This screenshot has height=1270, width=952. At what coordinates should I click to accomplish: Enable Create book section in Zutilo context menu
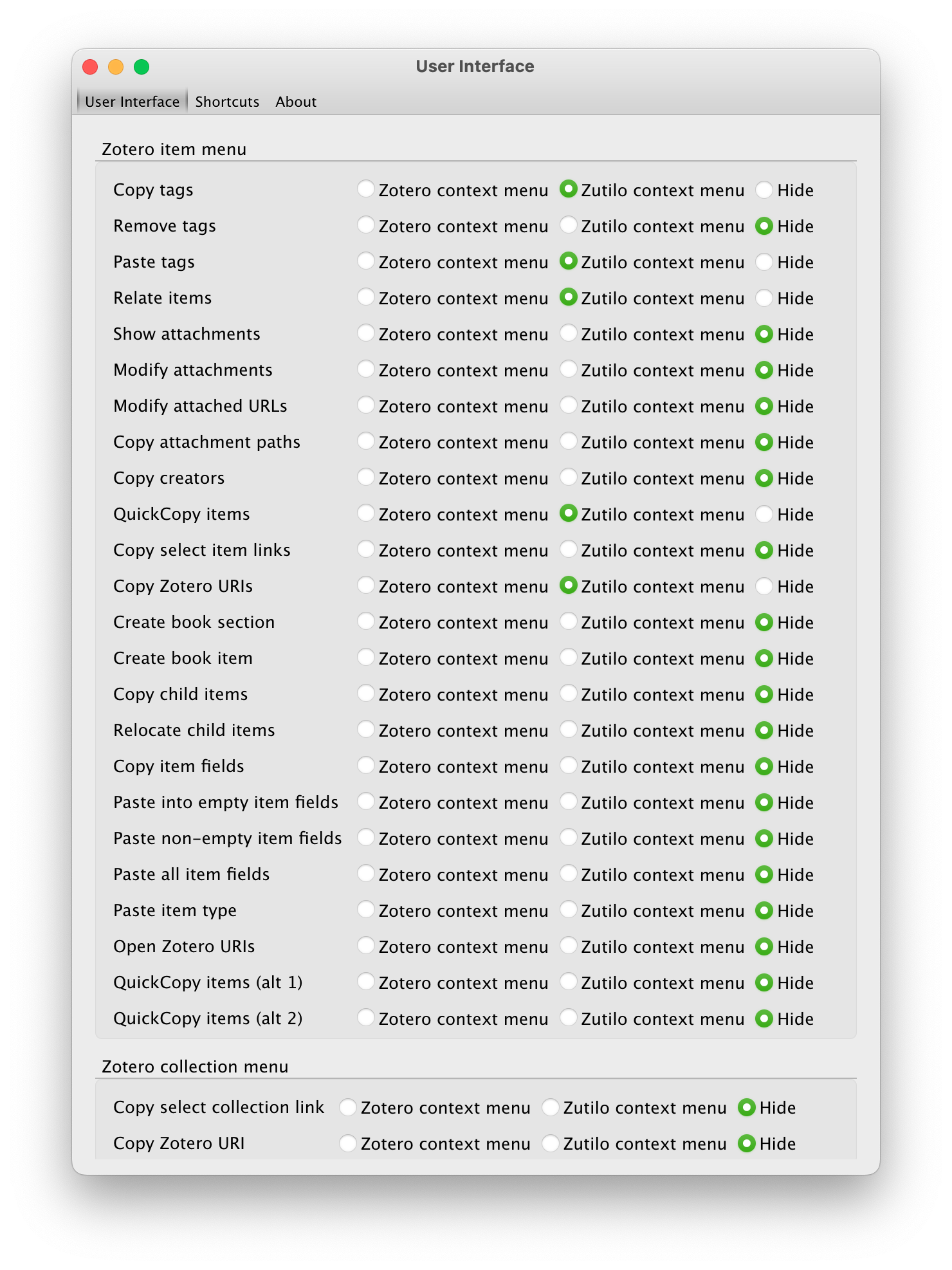click(568, 621)
